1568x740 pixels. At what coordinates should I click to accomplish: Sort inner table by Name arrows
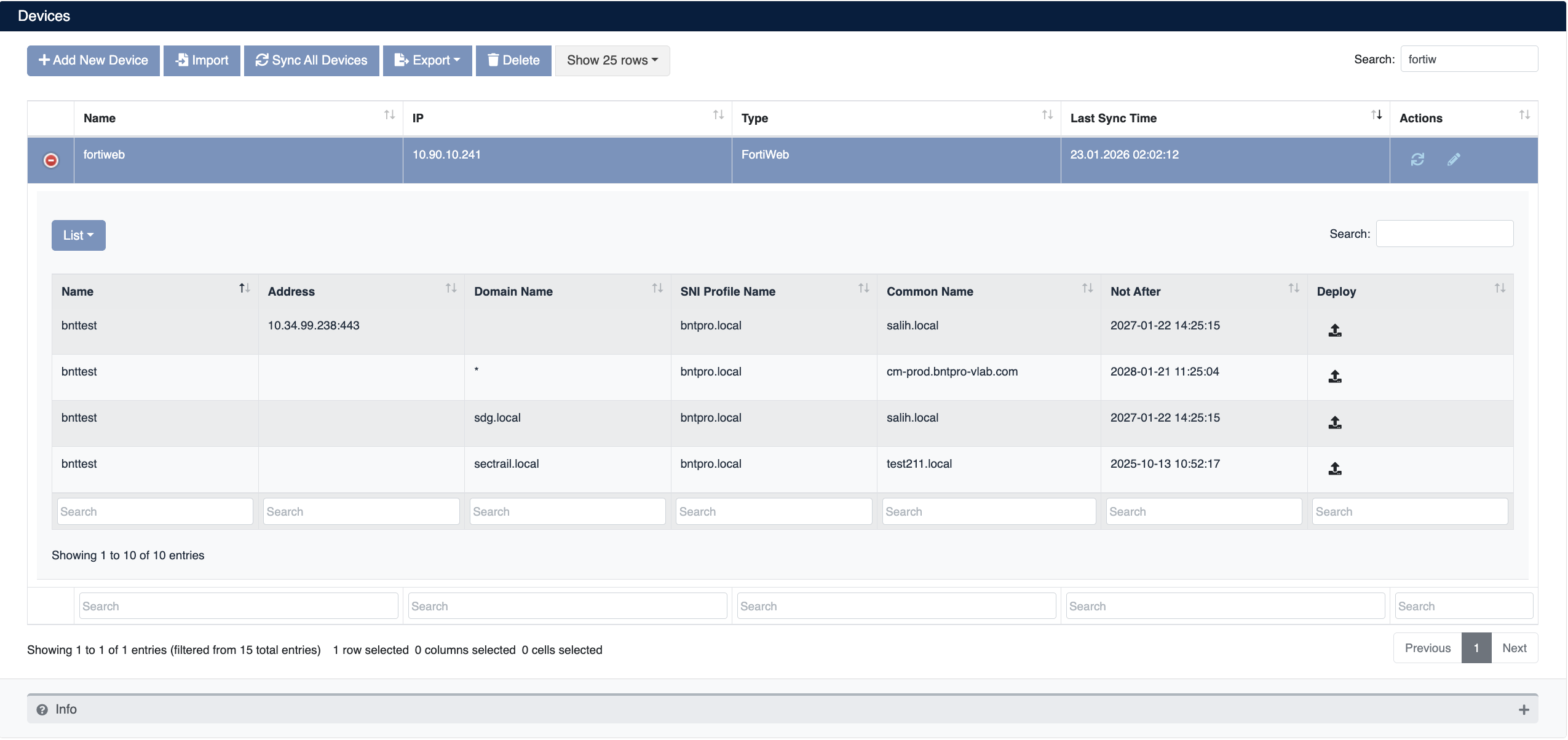(245, 288)
